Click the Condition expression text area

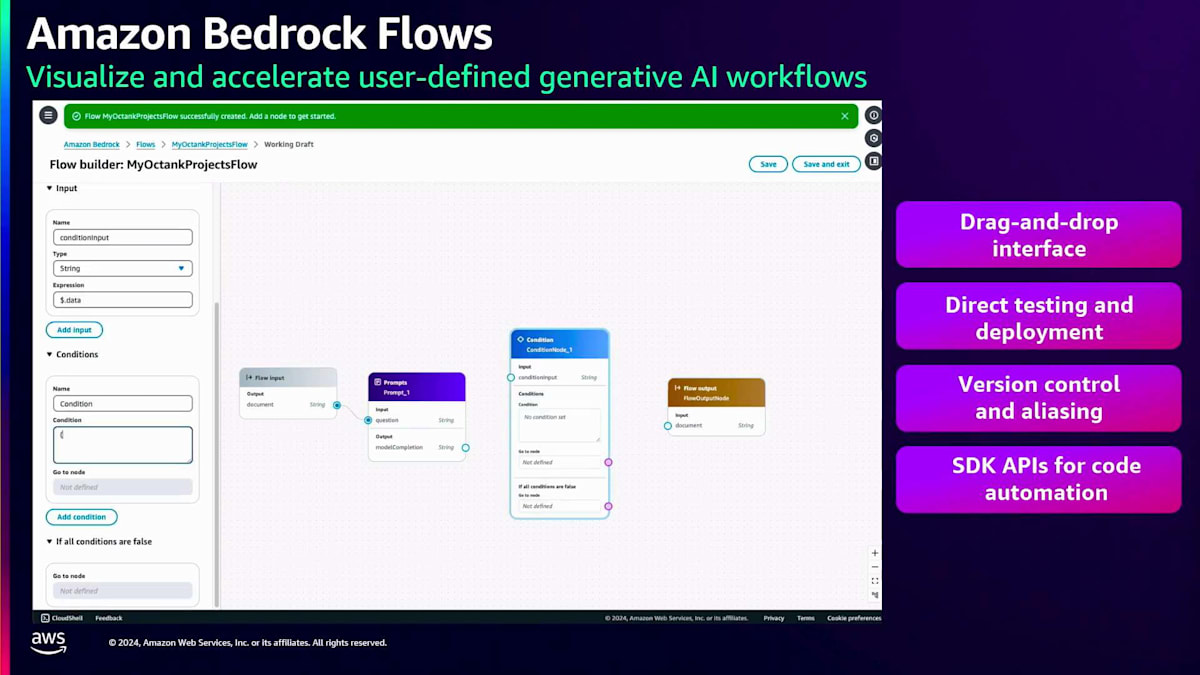pyautogui.click(x=122, y=445)
